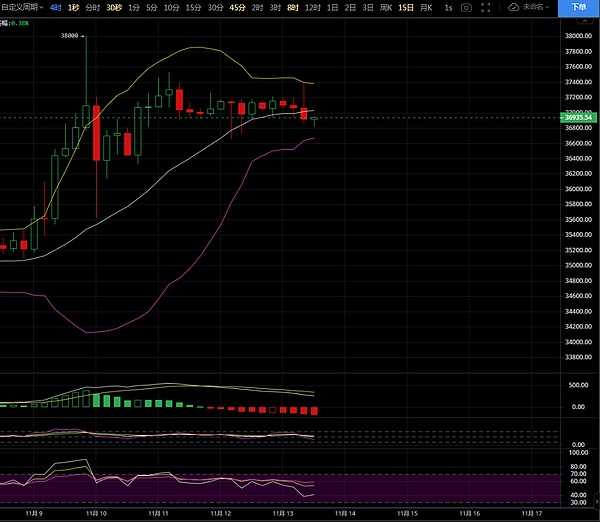Choose the 45分 interval
This screenshot has width=600, height=522.
(237, 7)
